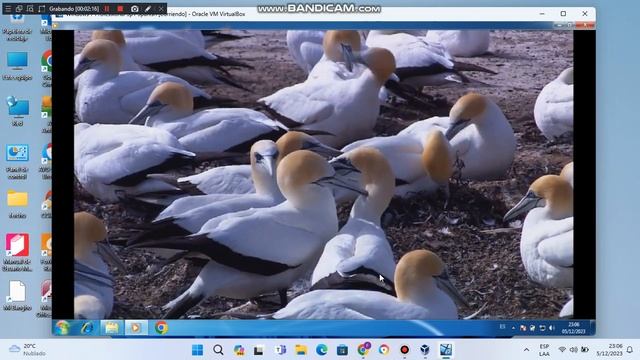Take a screenshot with Bandicam camera icon
Viewport: 640px width, 360px height.
(135, 9)
